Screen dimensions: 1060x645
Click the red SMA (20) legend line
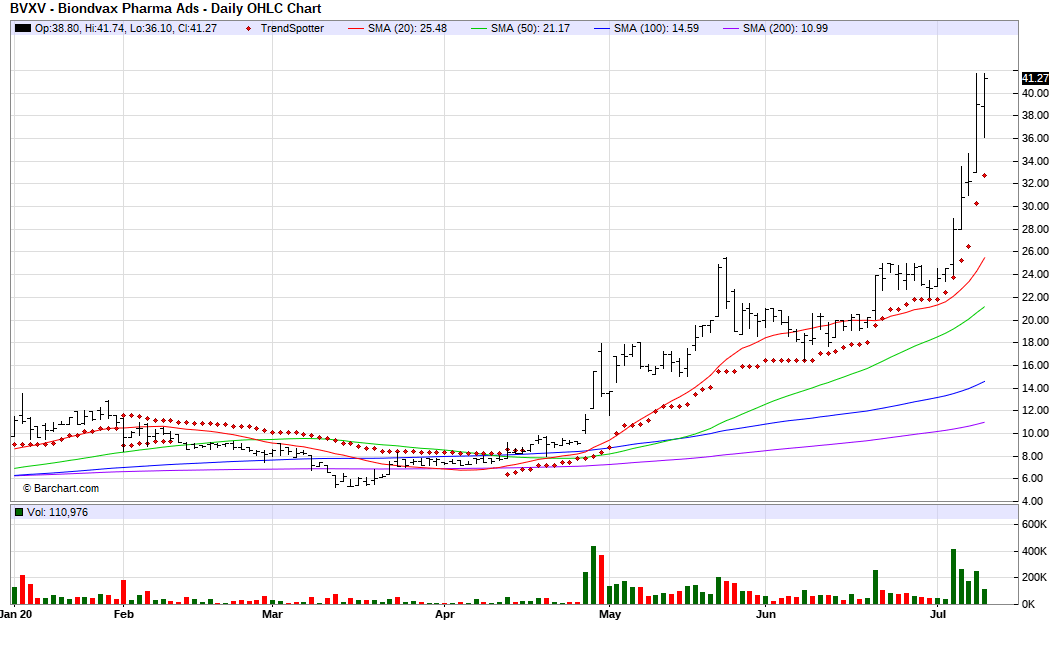click(356, 28)
